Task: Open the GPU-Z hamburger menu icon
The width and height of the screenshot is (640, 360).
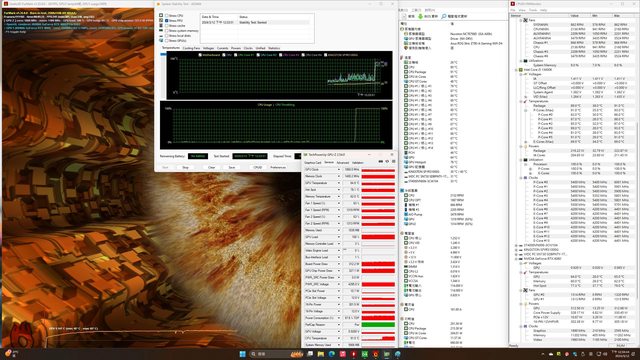Action: point(393,162)
